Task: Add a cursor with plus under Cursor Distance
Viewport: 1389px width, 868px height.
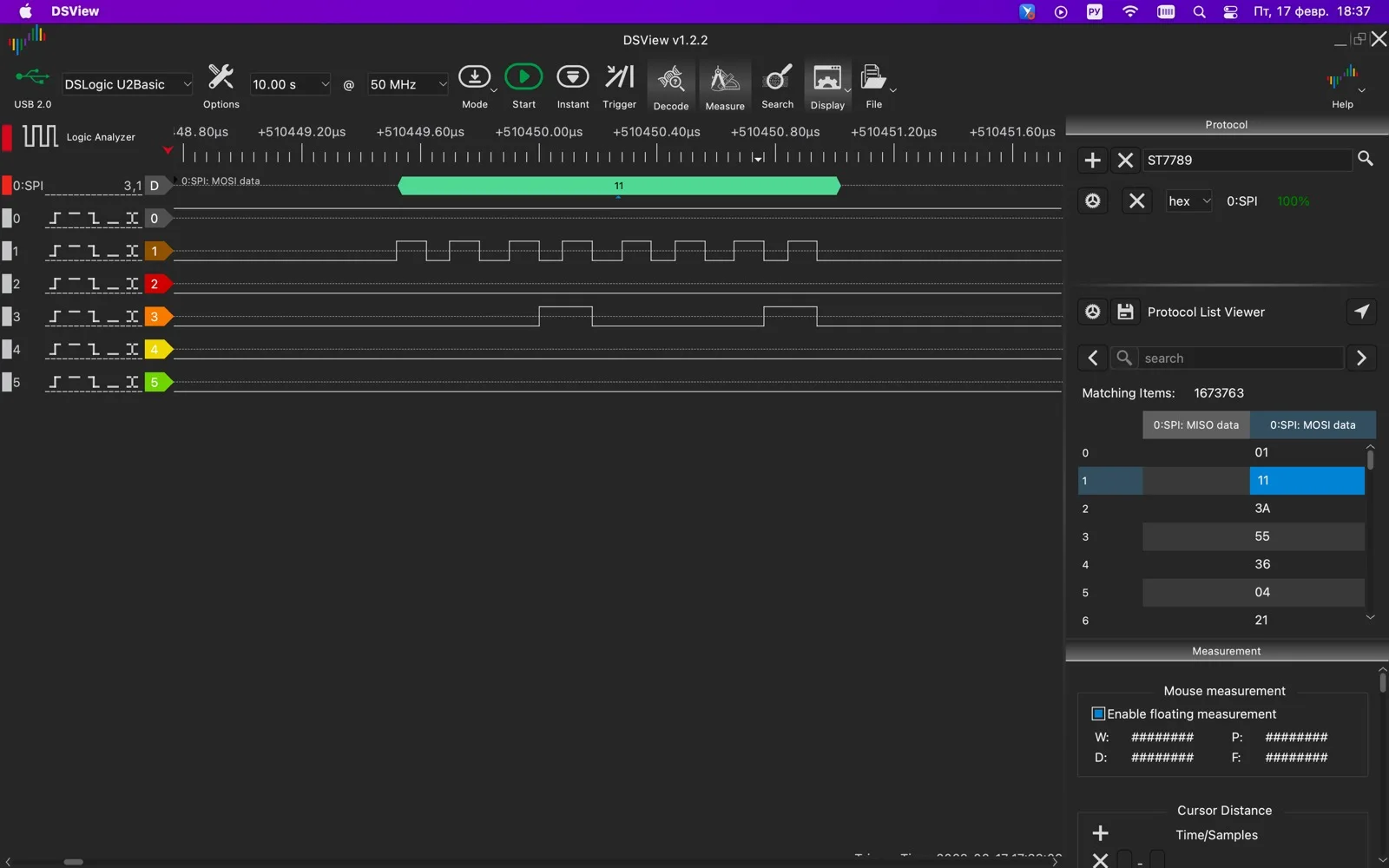Action: 1100,833
